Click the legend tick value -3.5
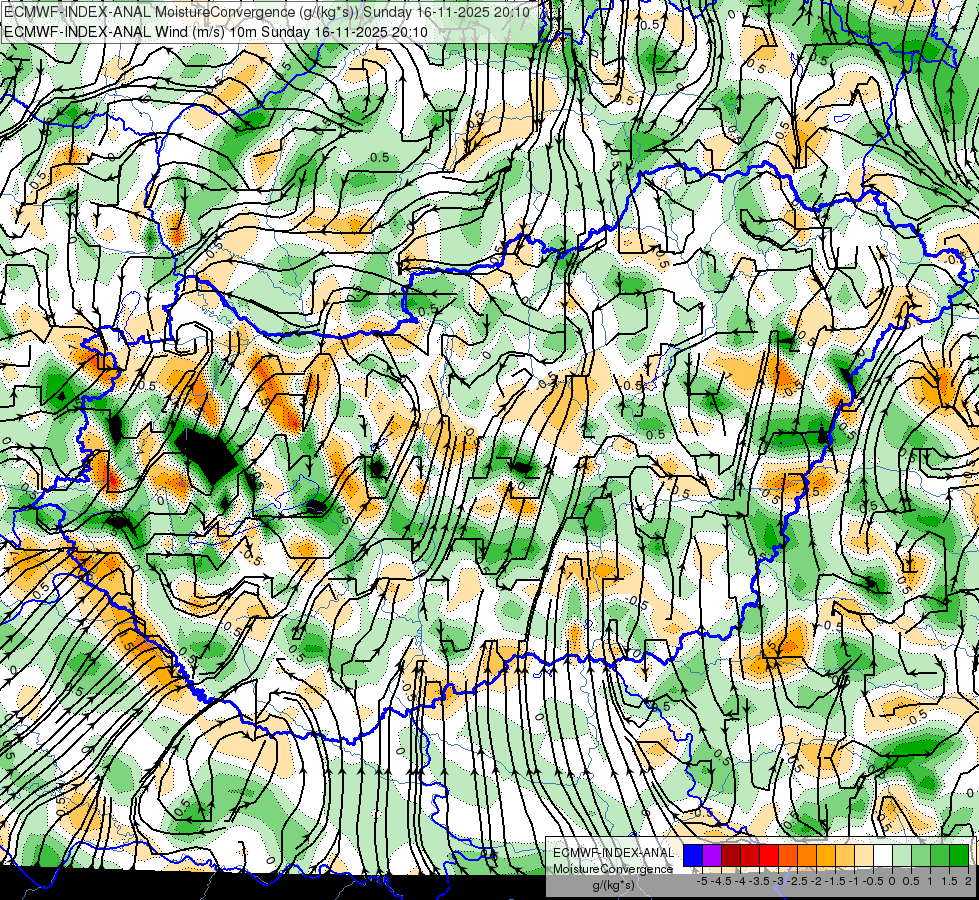 759,881
